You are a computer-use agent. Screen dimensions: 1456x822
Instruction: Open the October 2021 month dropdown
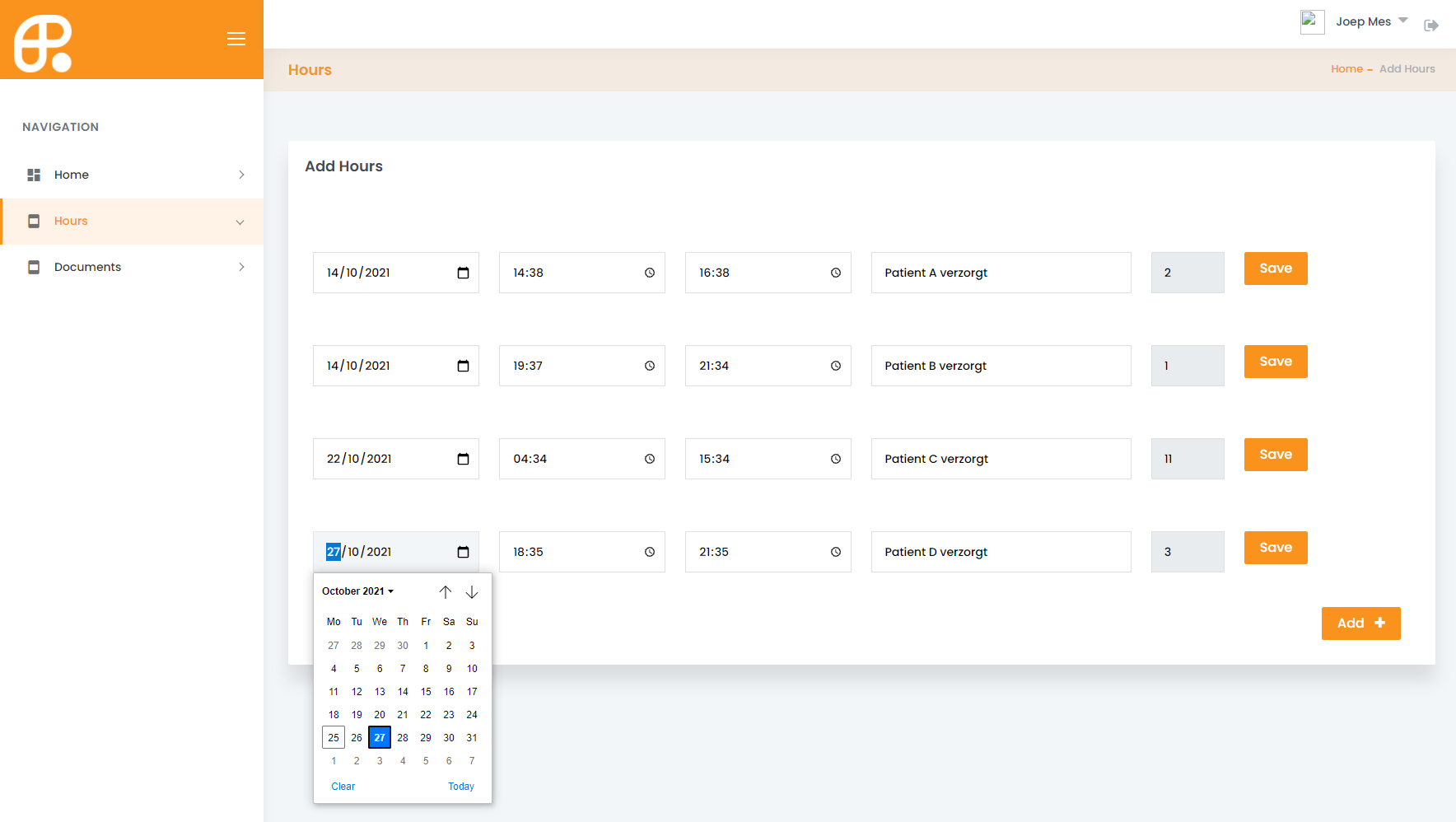tap(358, 591)
